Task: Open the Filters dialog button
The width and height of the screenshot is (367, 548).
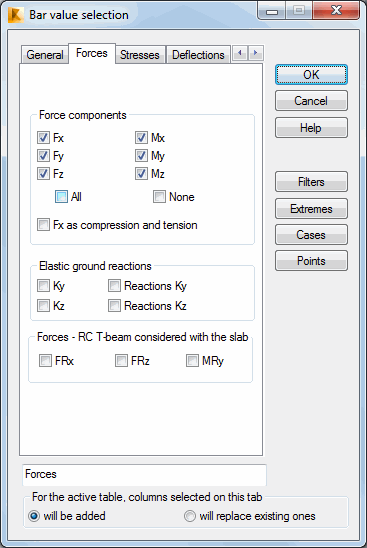Action: [311, 181]
